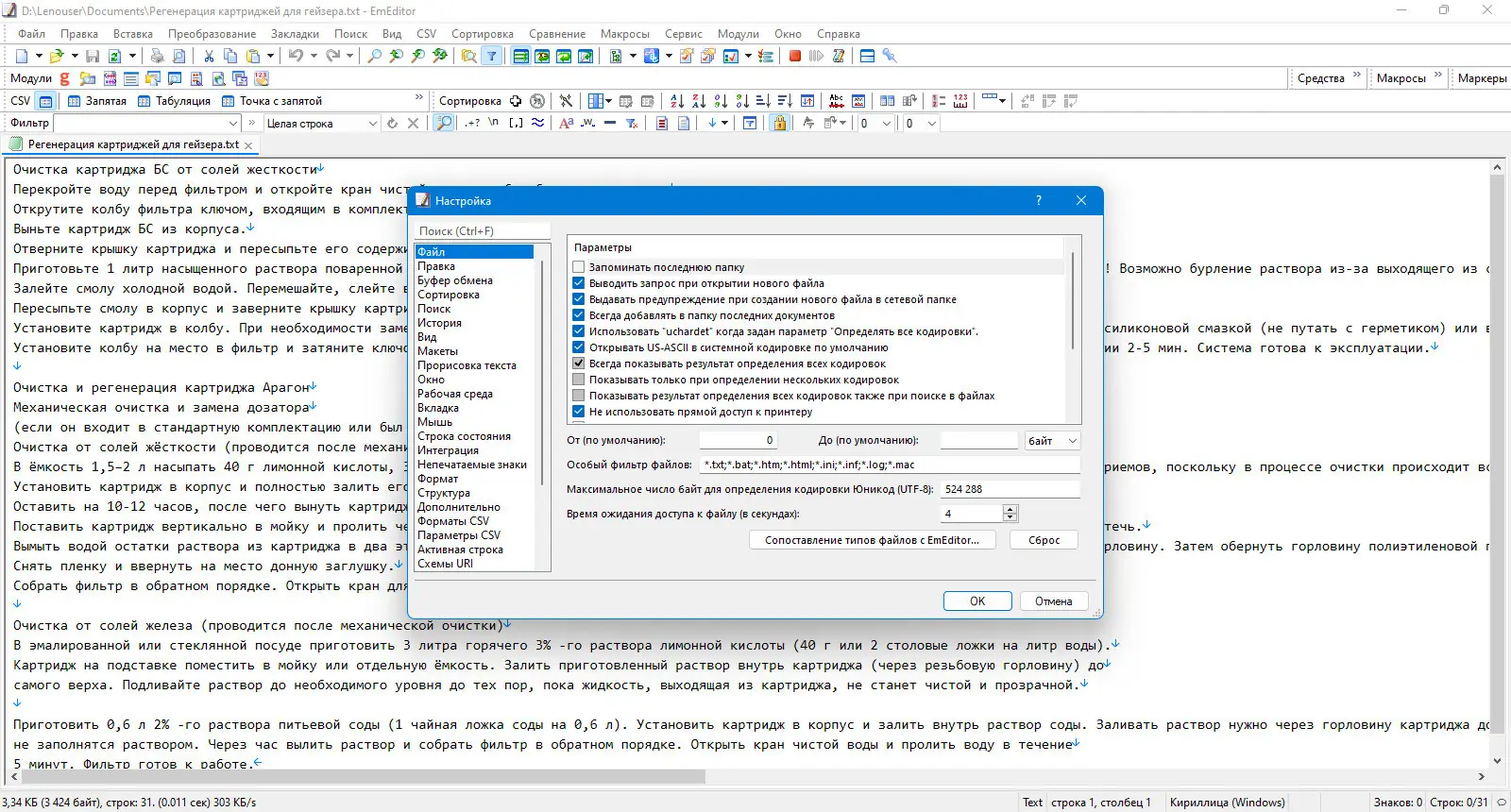1511x812 pixels.
Task: Expand the CSV toolbar overflow chevron
Action: 419,98
